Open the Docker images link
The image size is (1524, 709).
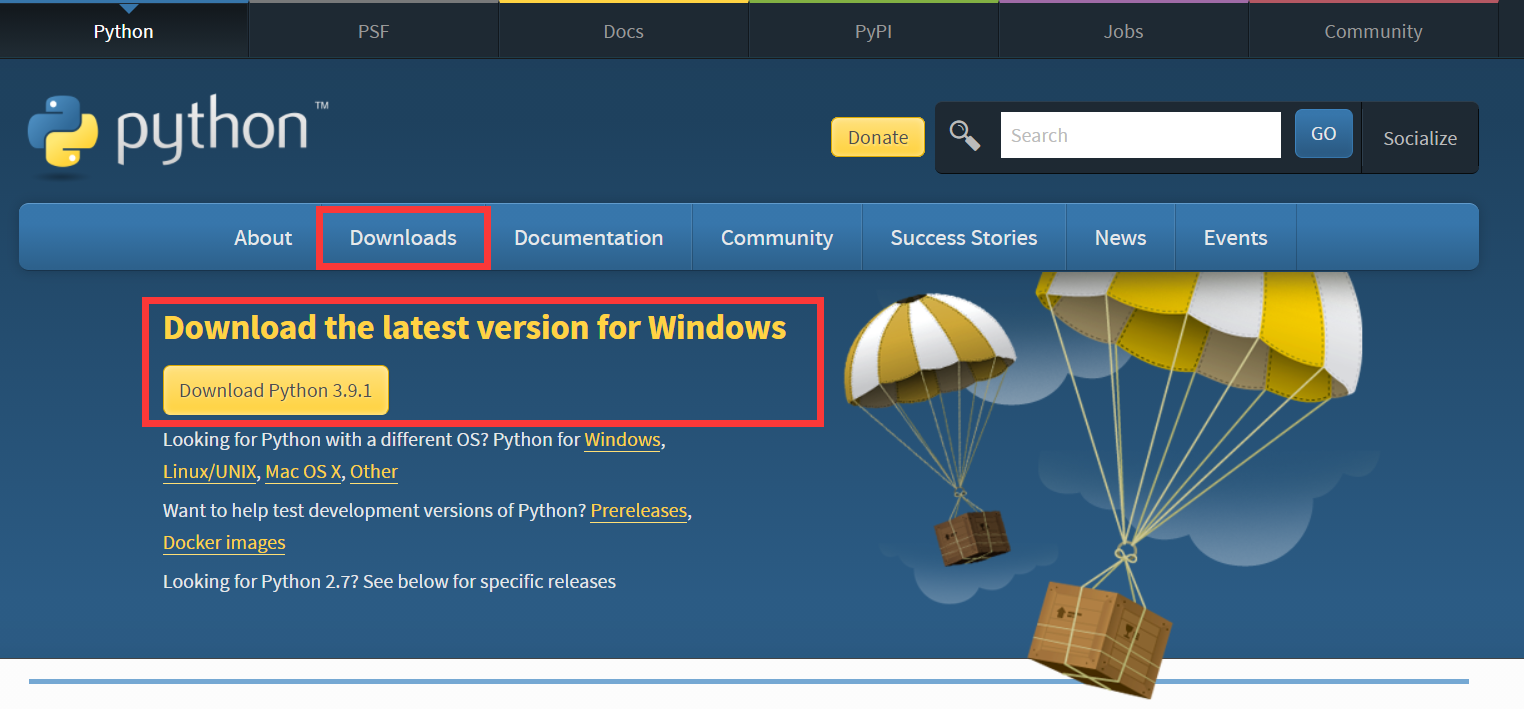224,542
